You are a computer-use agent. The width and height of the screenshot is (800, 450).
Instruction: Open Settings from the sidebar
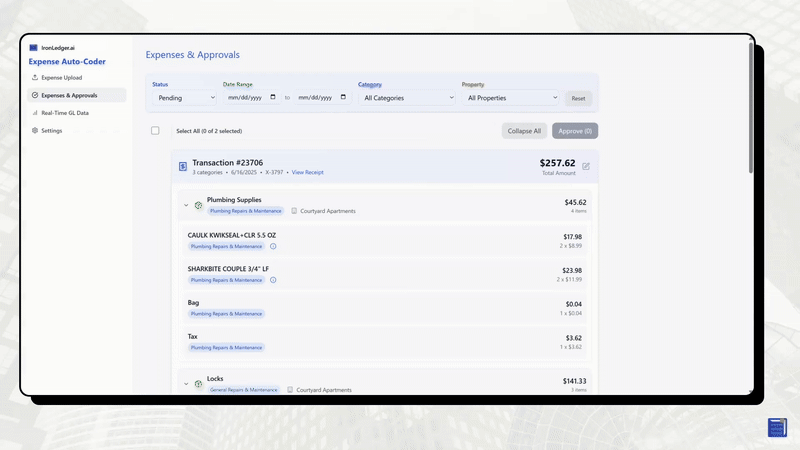50,131
